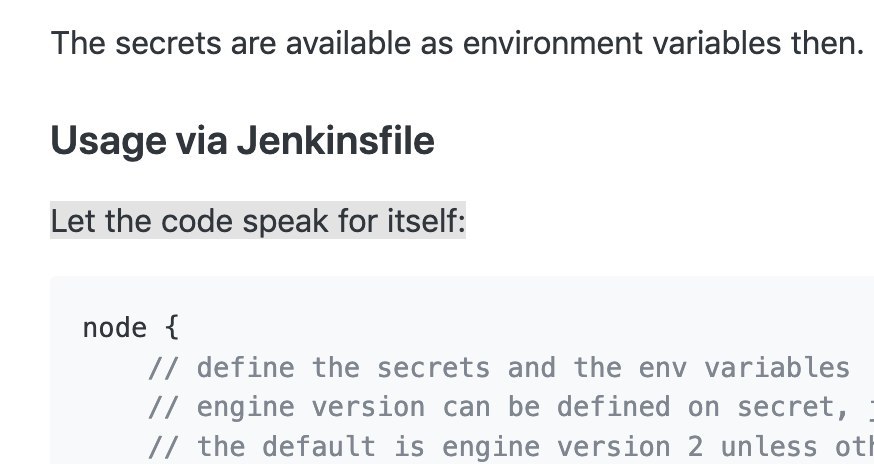Click the word 'Jenkinsfile' in the heading
This screenshot has height=464, width=874.
pyautogui.click(x=336, y=140)
